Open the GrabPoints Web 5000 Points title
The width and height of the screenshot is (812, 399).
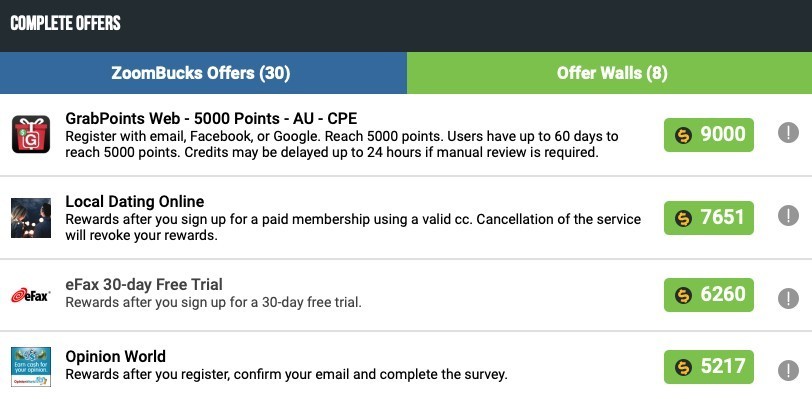tap(211, 119)
